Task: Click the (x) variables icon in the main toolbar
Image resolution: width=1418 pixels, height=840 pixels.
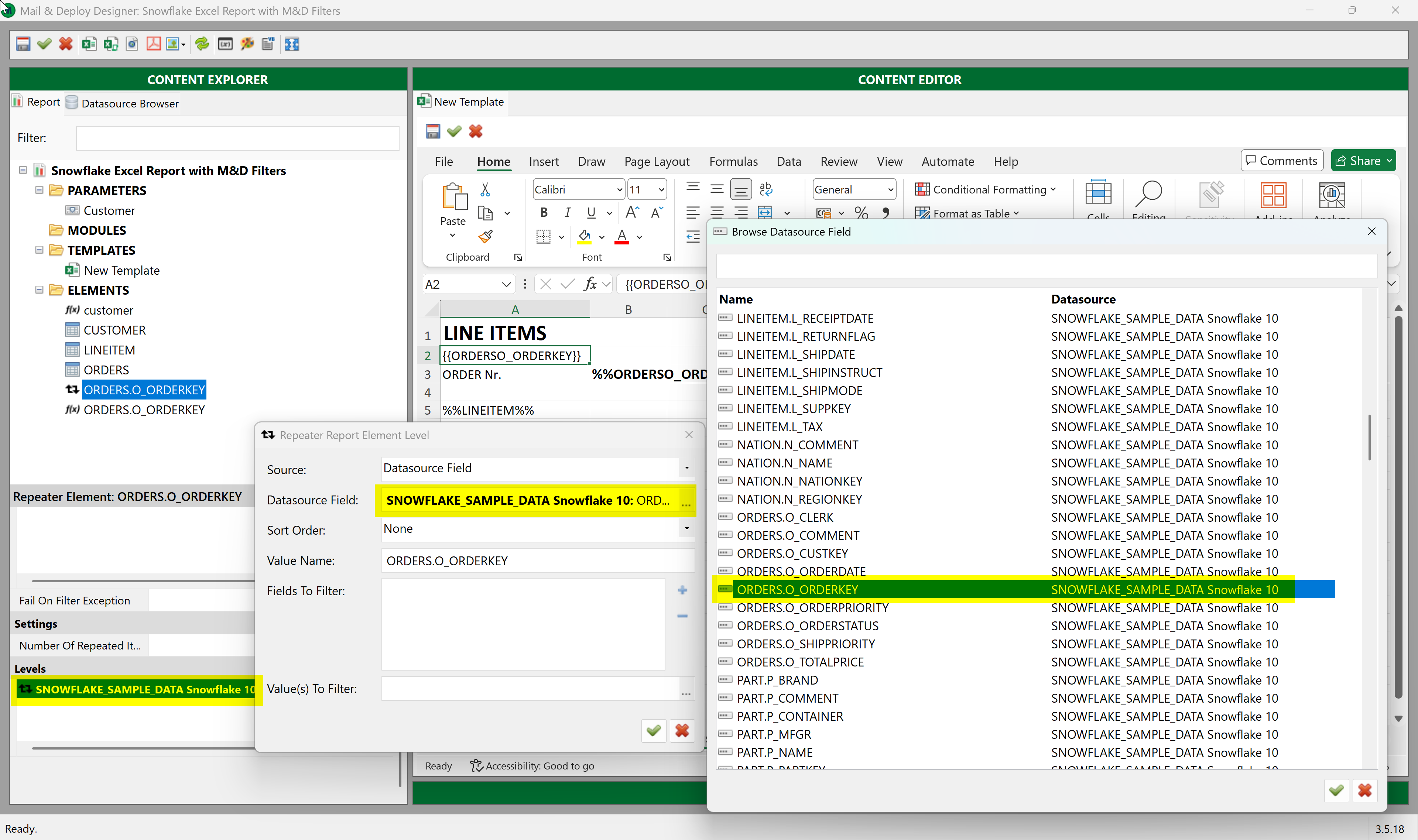Action: pos(225,44)
